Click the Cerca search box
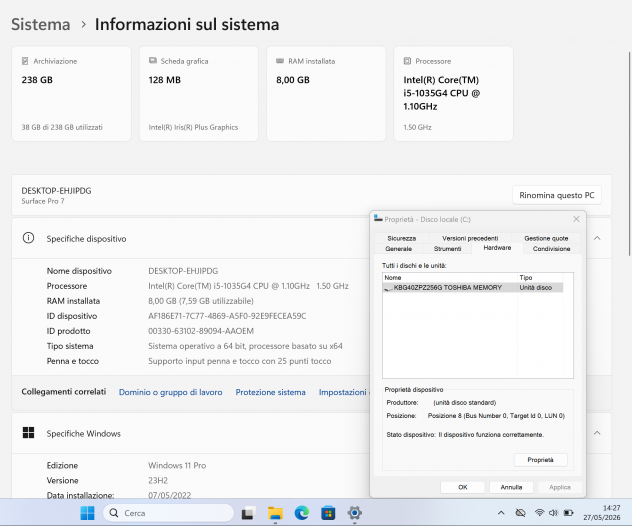632x526 pixels. pos(168,513)
